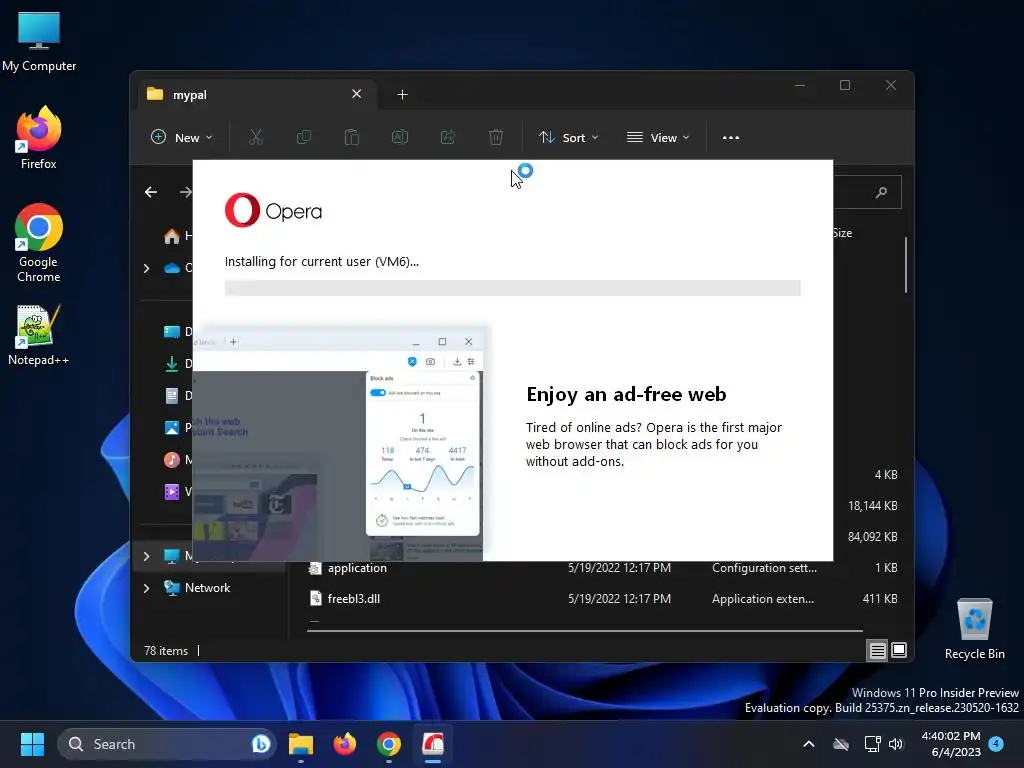The height and width of the screenshot is (768, 1024).
Task: Click the Rename icon in Explorer toolbar
Action: pyautogui.click(x=400, y=137)
